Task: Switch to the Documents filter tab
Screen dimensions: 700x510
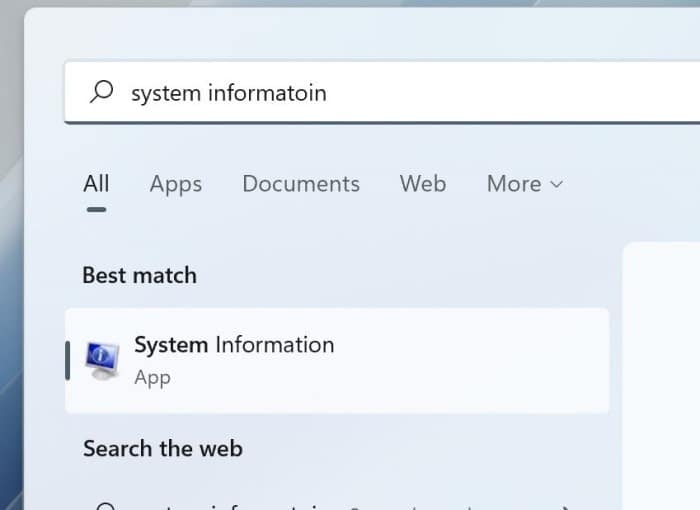Action: point(301,184)
